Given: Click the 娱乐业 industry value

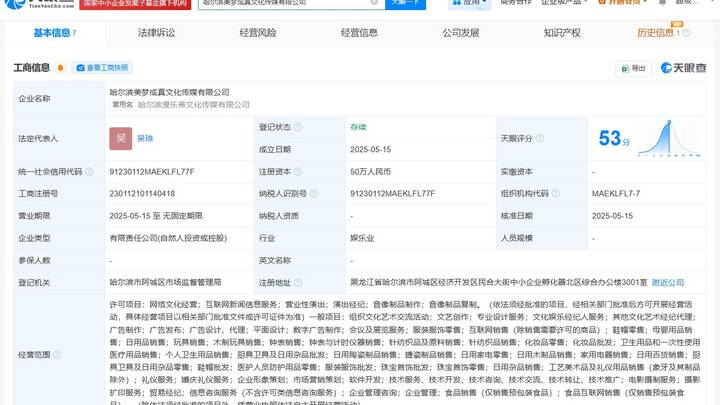Looking at the screenshot, I should pos(362,238).
